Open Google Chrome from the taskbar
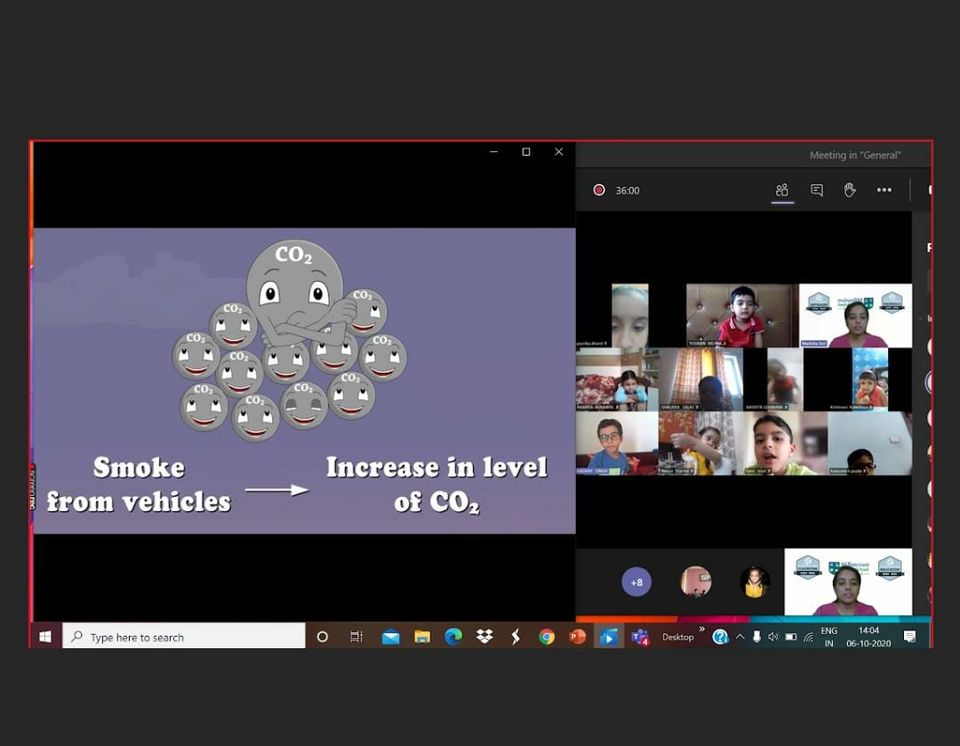Screen dimensions: 960x746 547,638
